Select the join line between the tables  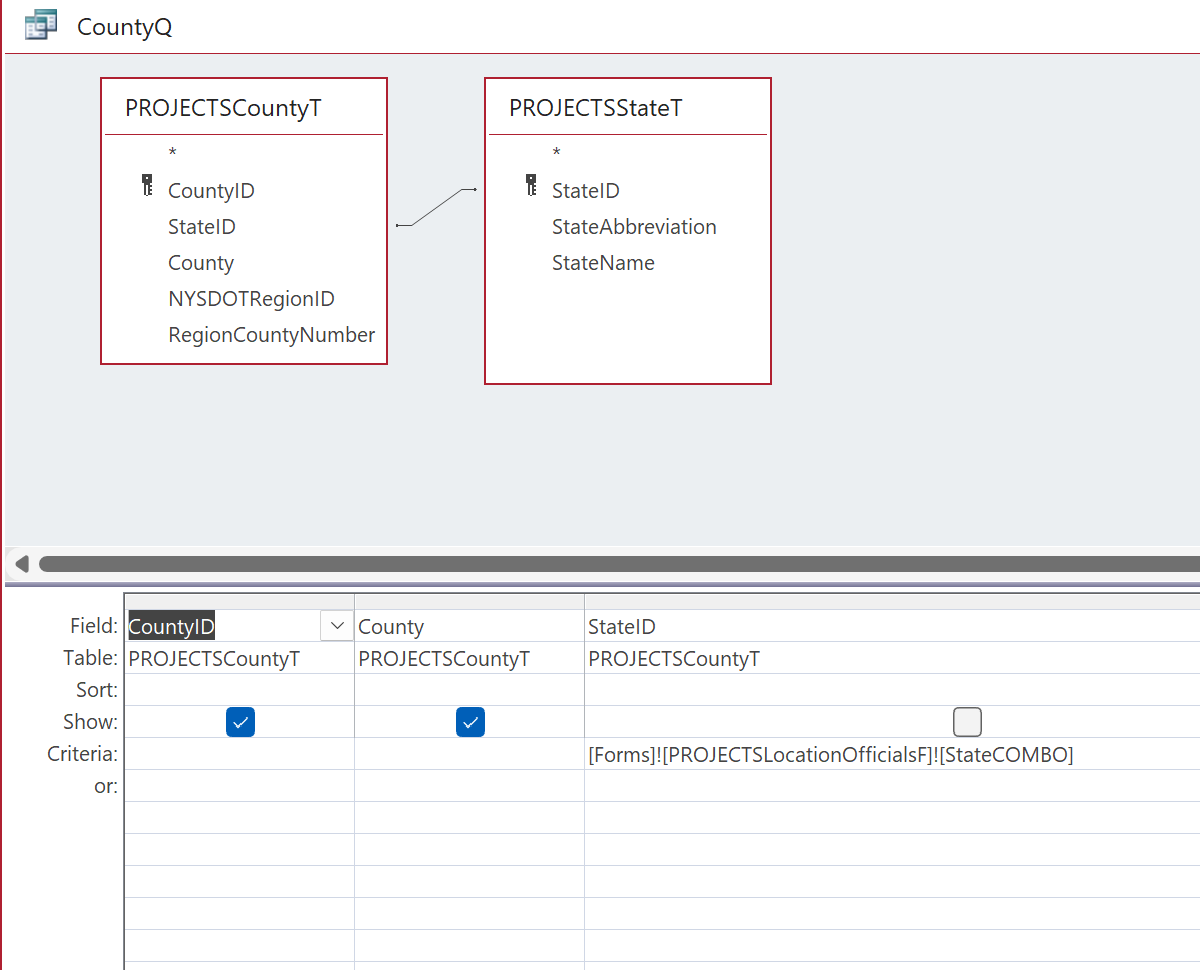point(435,208)
